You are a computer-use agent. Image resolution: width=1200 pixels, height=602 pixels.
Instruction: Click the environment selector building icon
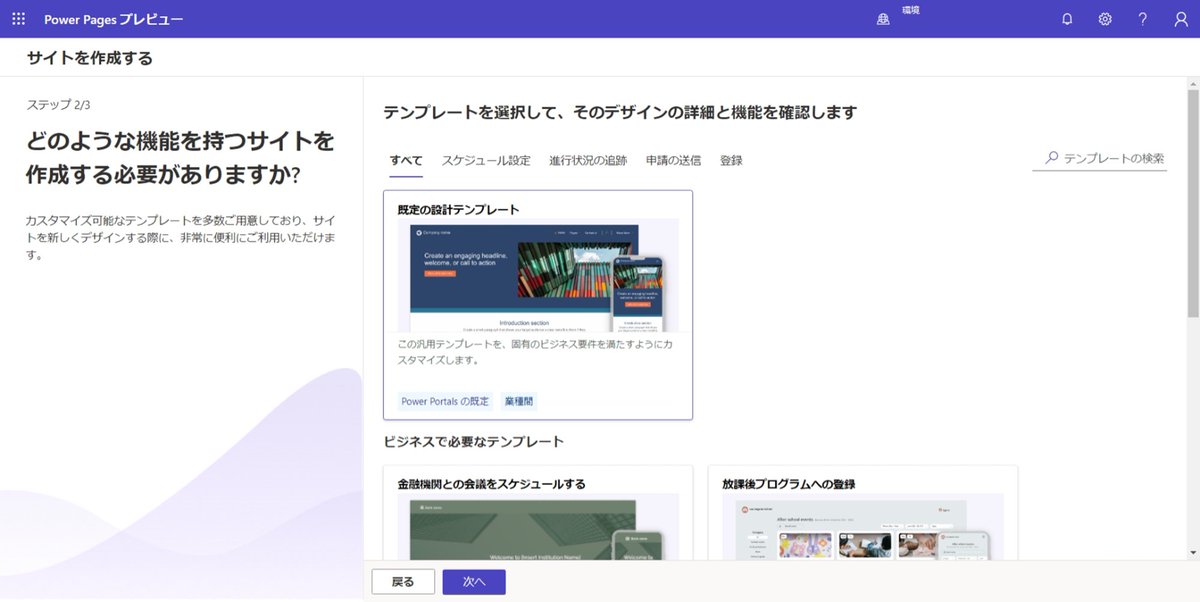click(883, 18)
